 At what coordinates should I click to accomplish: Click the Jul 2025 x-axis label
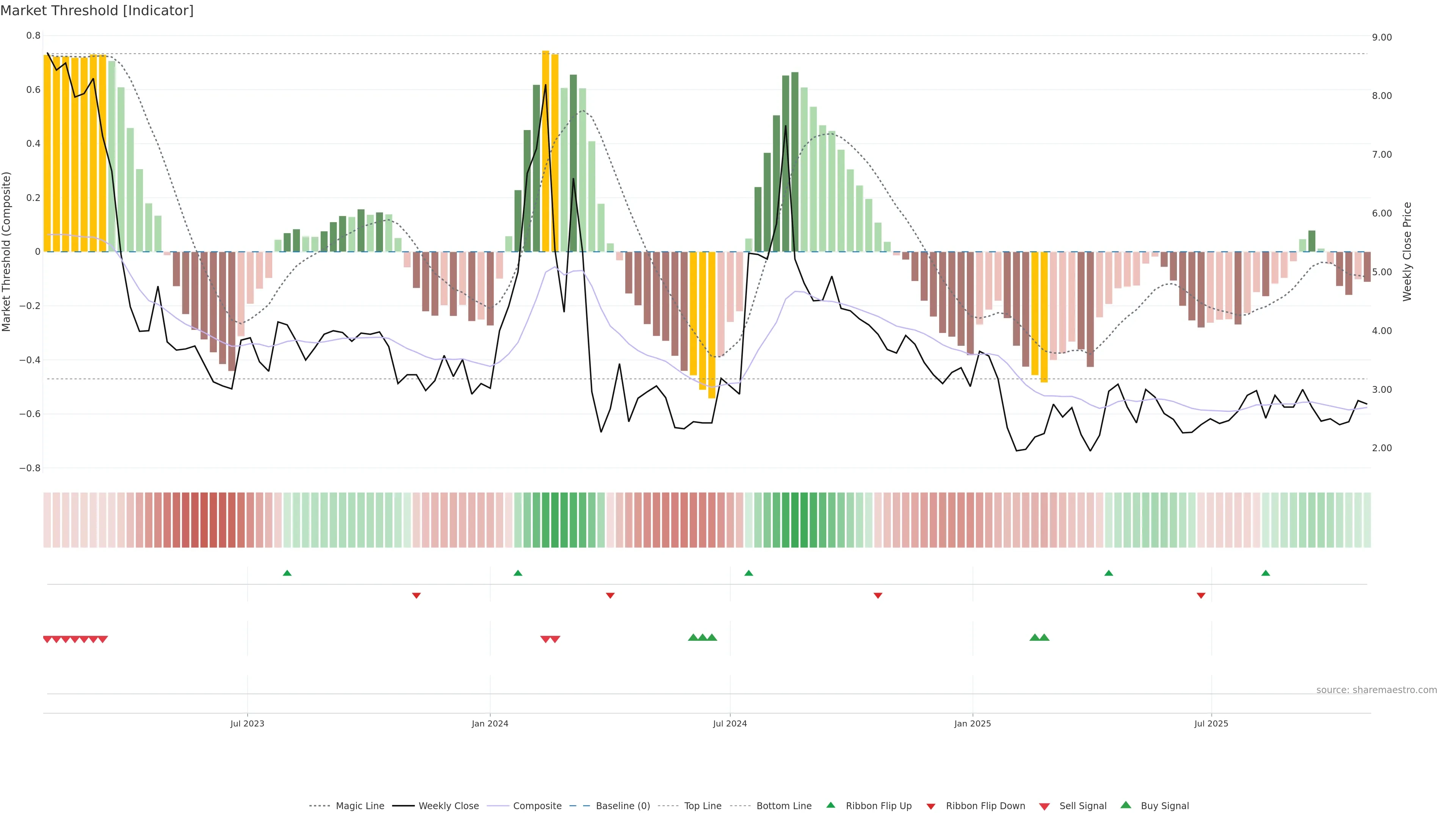[x=1211, y=723]
